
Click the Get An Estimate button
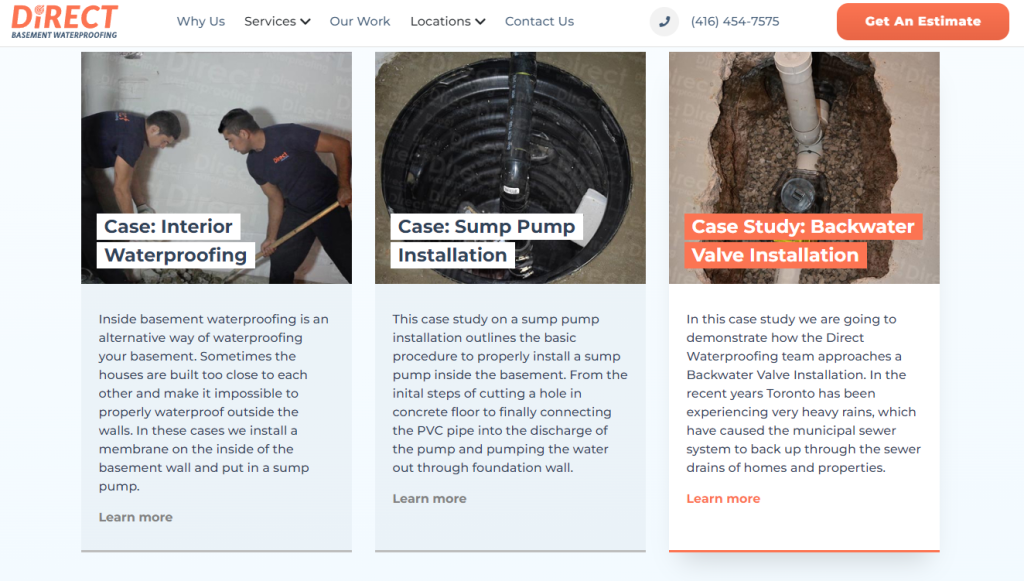click(x=921, y=21)
